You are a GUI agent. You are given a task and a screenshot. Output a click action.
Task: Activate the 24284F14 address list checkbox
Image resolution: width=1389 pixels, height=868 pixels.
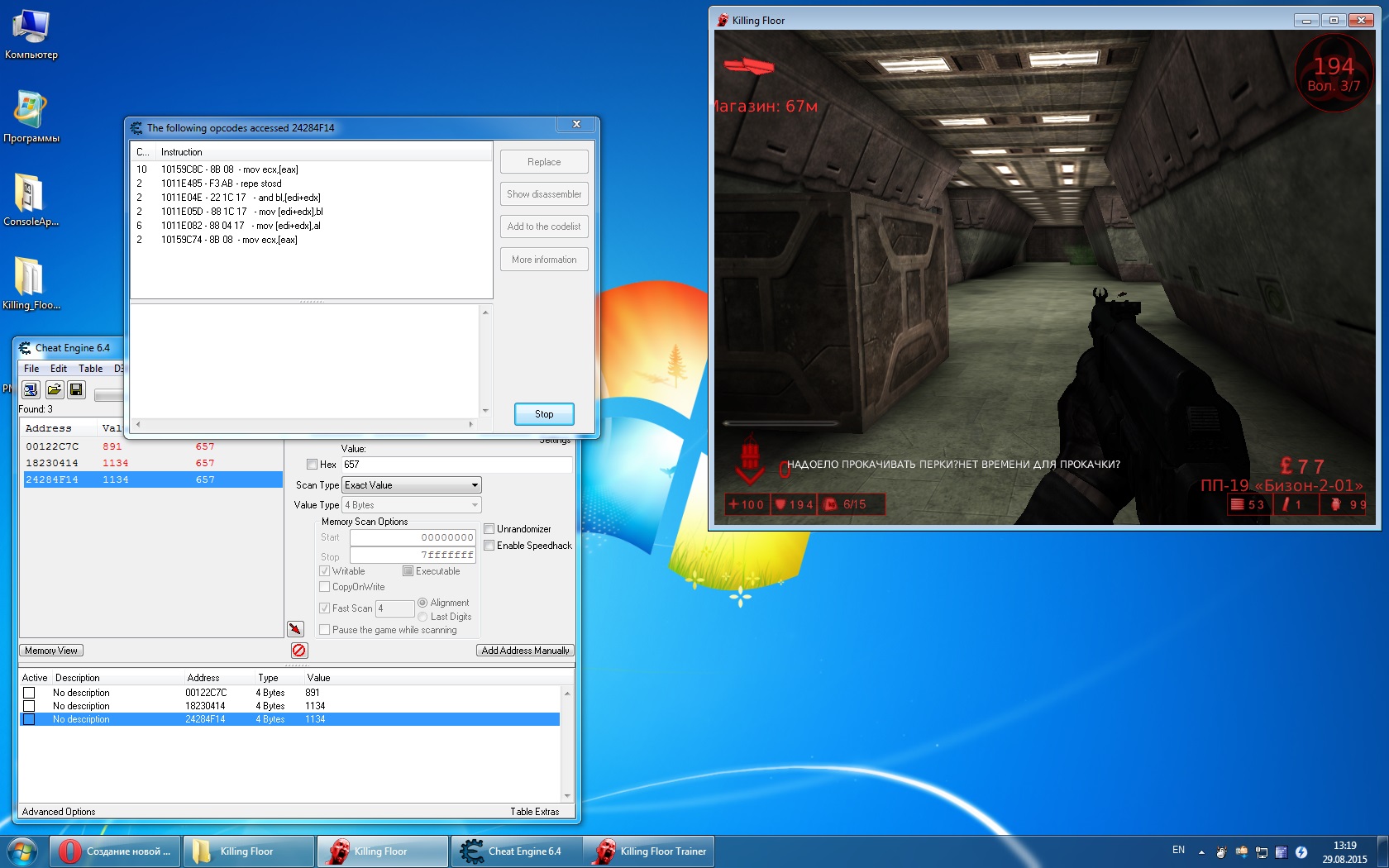[x=29, y=719]
